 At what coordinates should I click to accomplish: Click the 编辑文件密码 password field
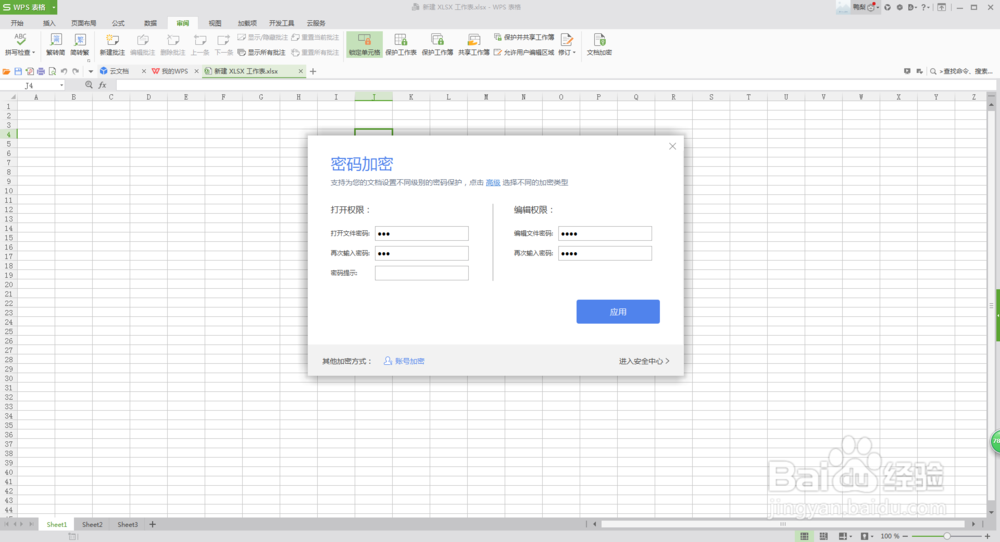(605, 233)
